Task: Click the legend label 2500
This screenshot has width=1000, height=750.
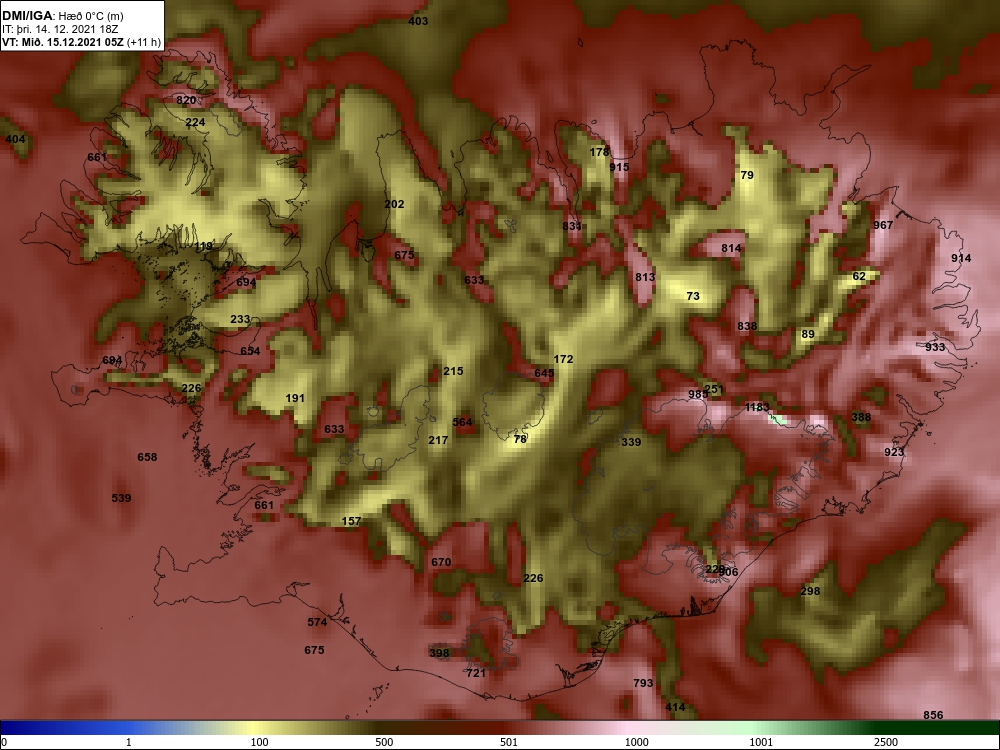Action: (886, 742)
